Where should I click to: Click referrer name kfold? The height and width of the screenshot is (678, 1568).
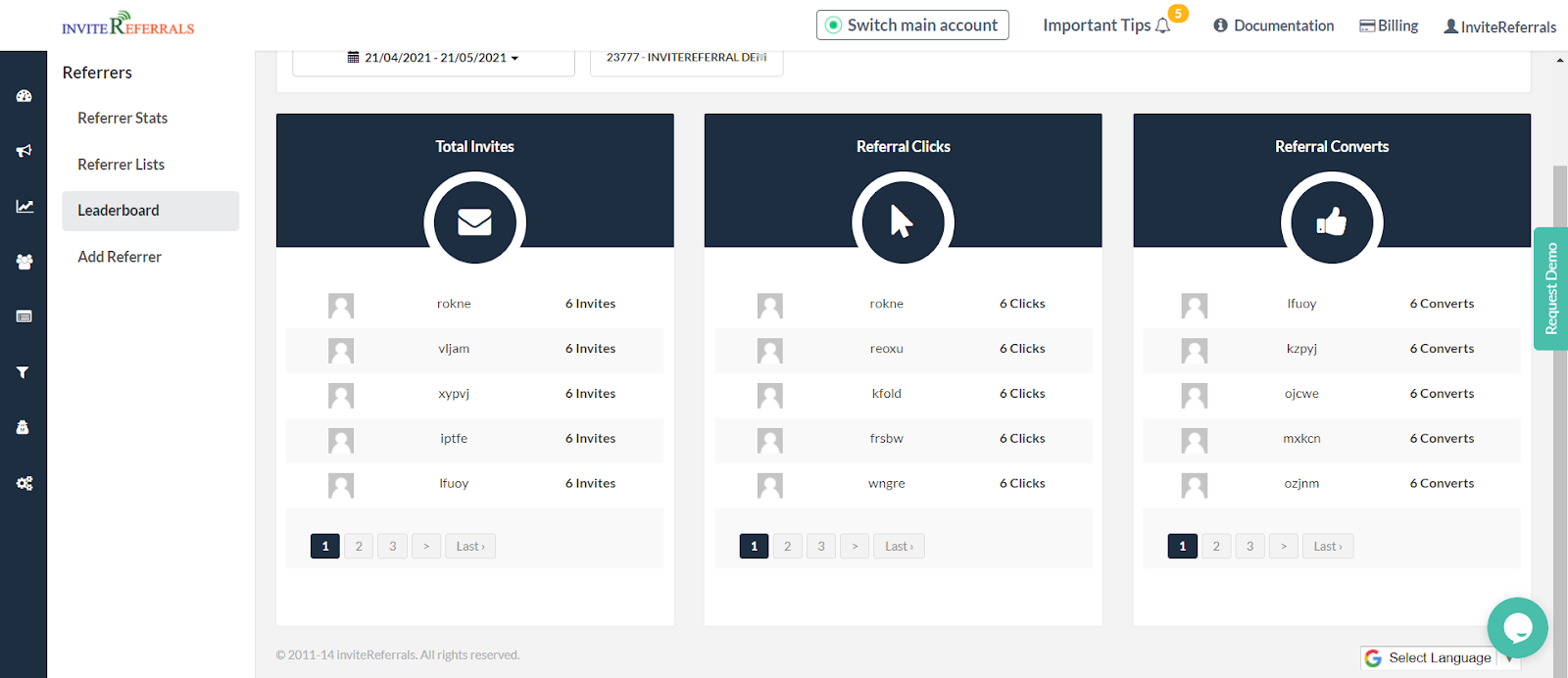pyautogui.click(x=887, y=394)
